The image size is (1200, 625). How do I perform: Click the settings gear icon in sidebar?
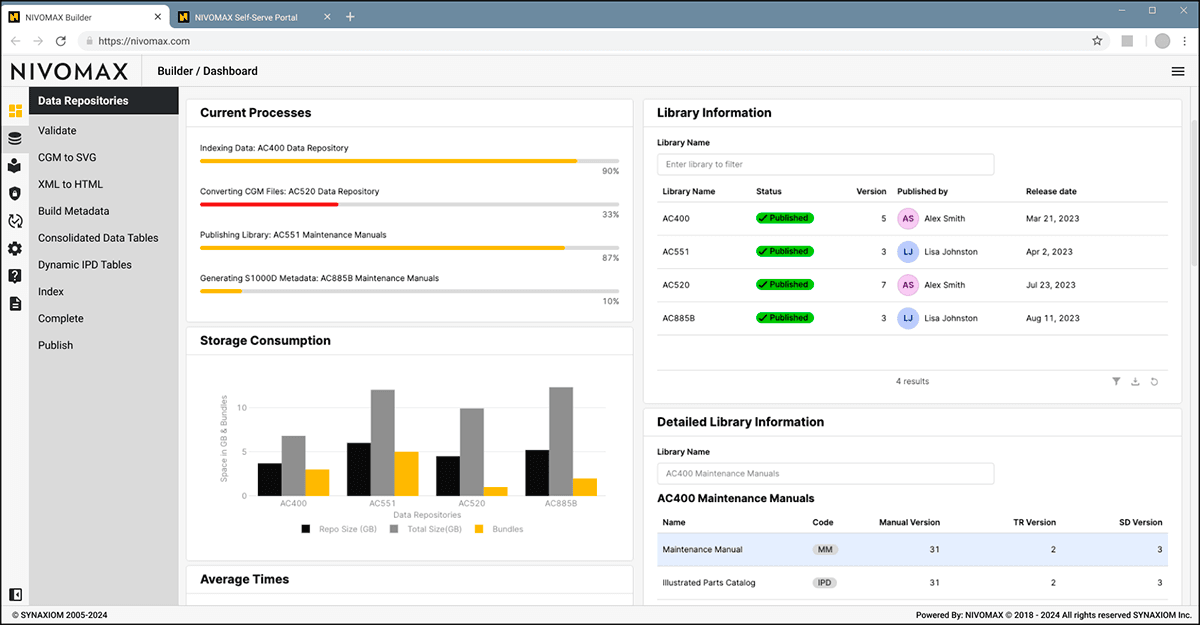pos(14,248)
